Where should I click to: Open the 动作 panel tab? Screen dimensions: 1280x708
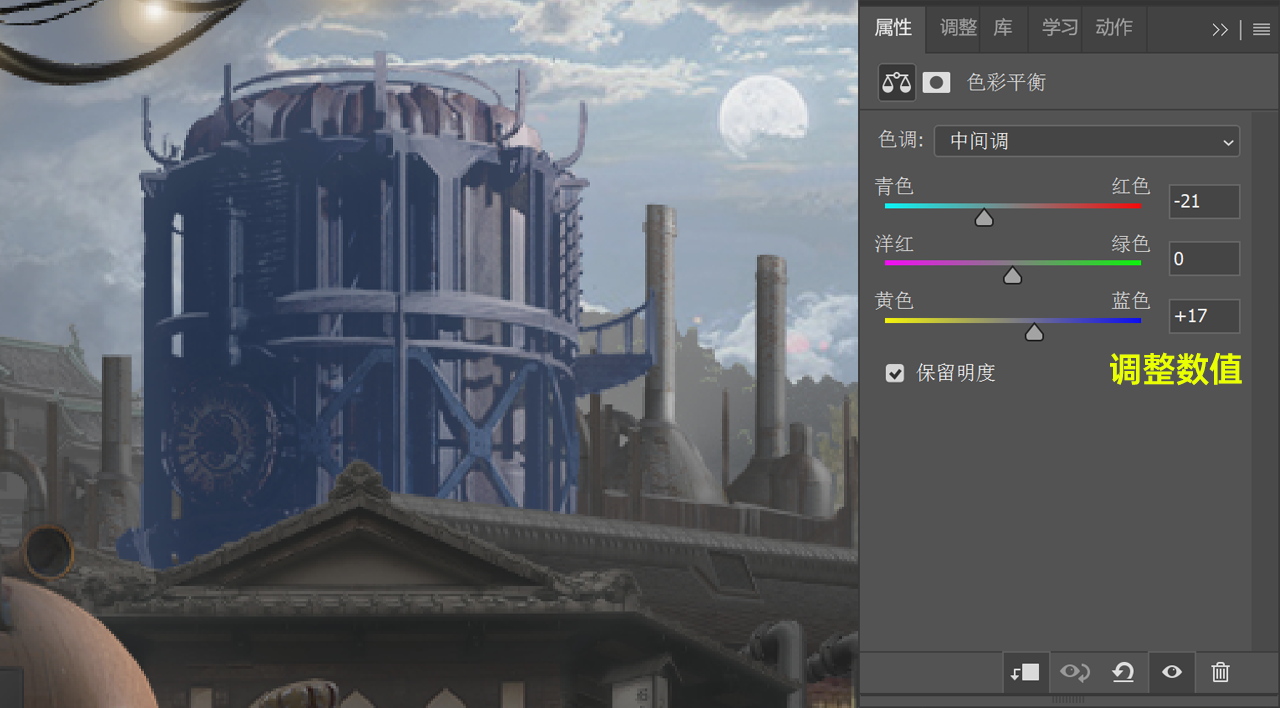[1114, 28]
